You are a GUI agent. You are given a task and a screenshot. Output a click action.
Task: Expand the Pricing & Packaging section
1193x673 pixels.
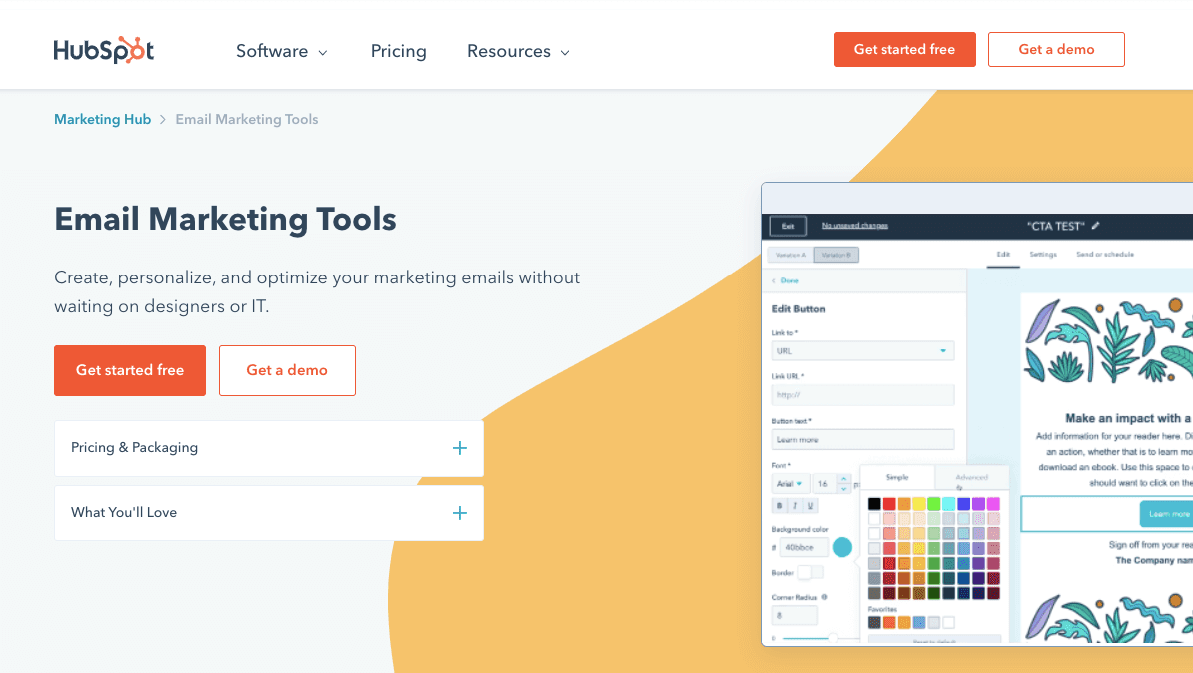pyautogui.click(x=269, y=448)
